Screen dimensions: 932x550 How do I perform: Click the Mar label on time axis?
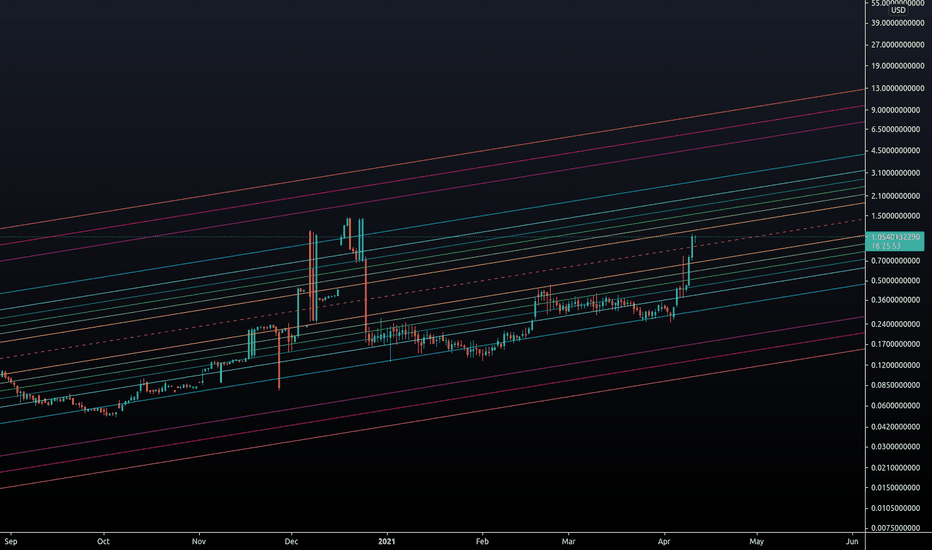[569, 542]
